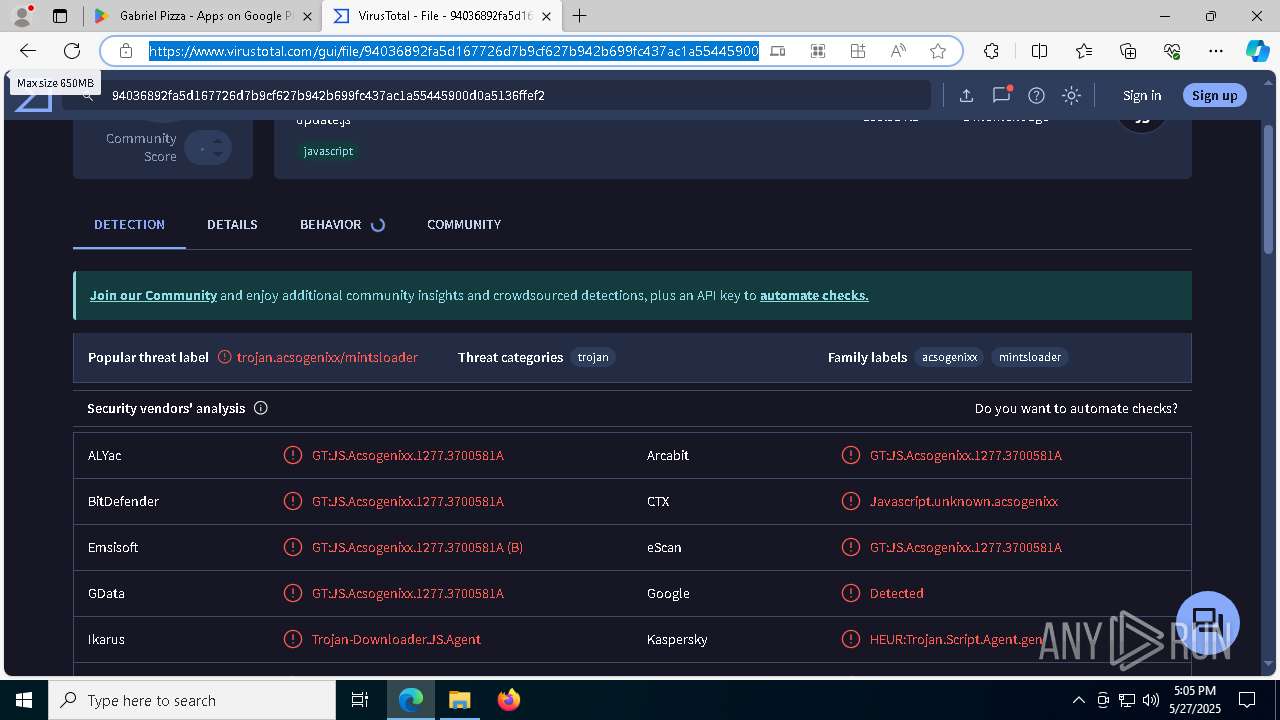This screenshot has height=720, width=1280.
Task: Open Task View on the taskbar
Action: point(360,700)
